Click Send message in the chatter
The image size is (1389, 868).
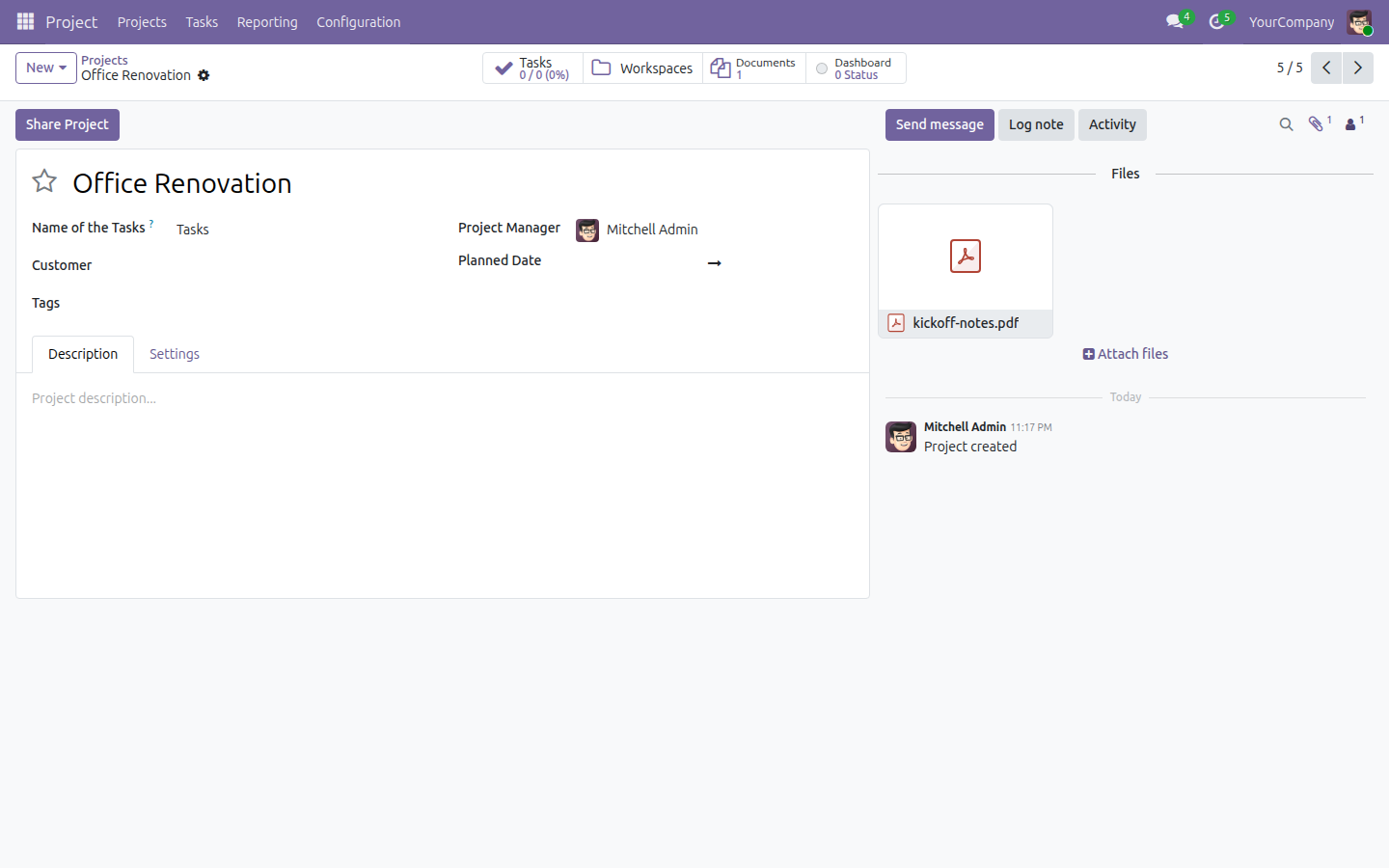940,124
